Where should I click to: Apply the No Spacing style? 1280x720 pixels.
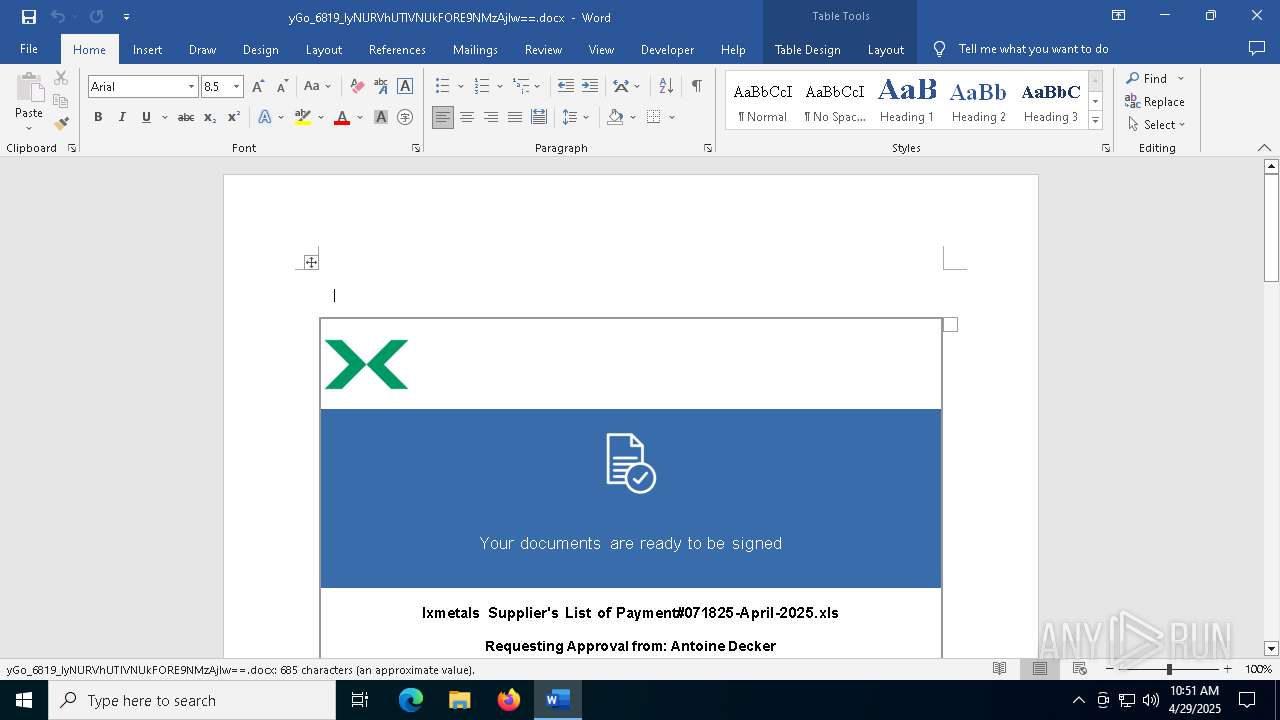coord(835,100)
